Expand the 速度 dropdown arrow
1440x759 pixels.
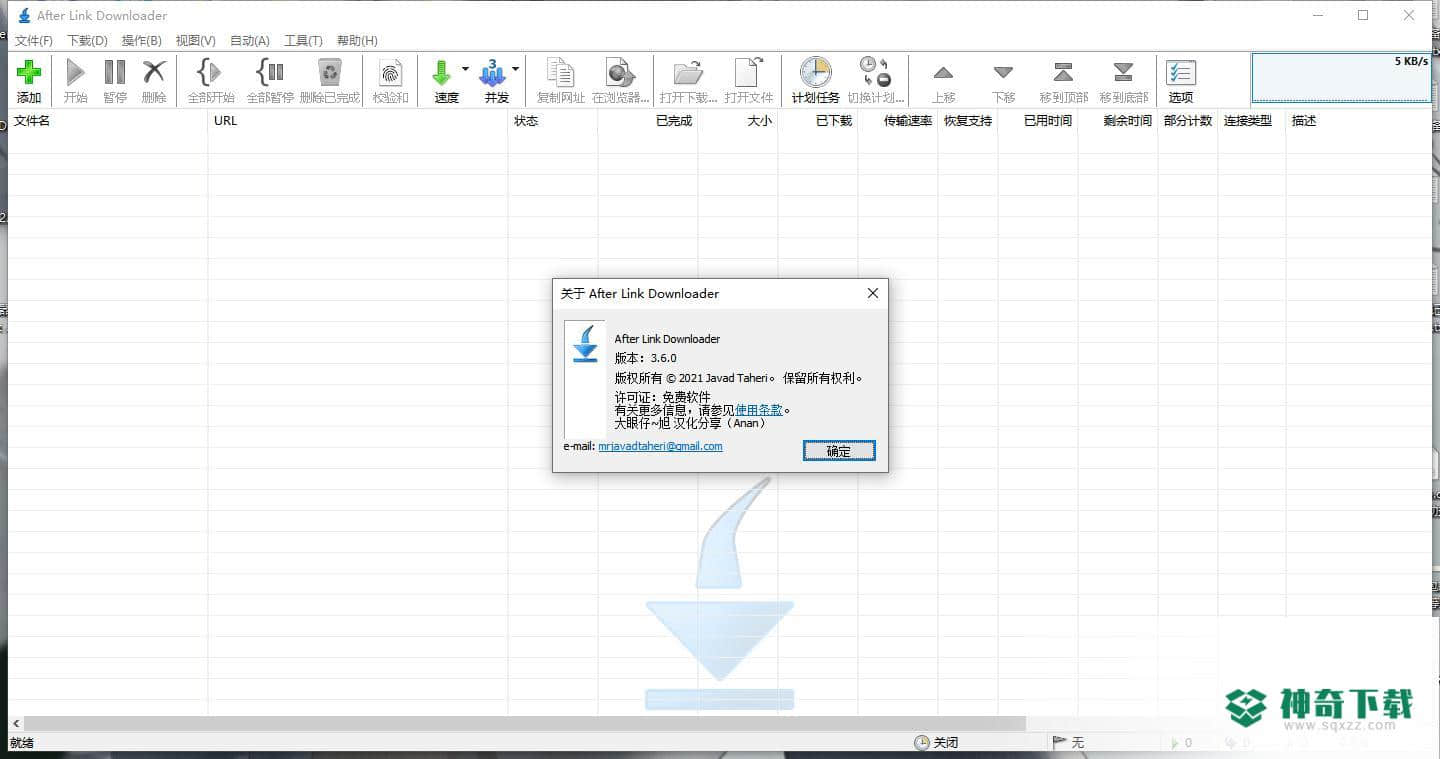pos(465,69)
